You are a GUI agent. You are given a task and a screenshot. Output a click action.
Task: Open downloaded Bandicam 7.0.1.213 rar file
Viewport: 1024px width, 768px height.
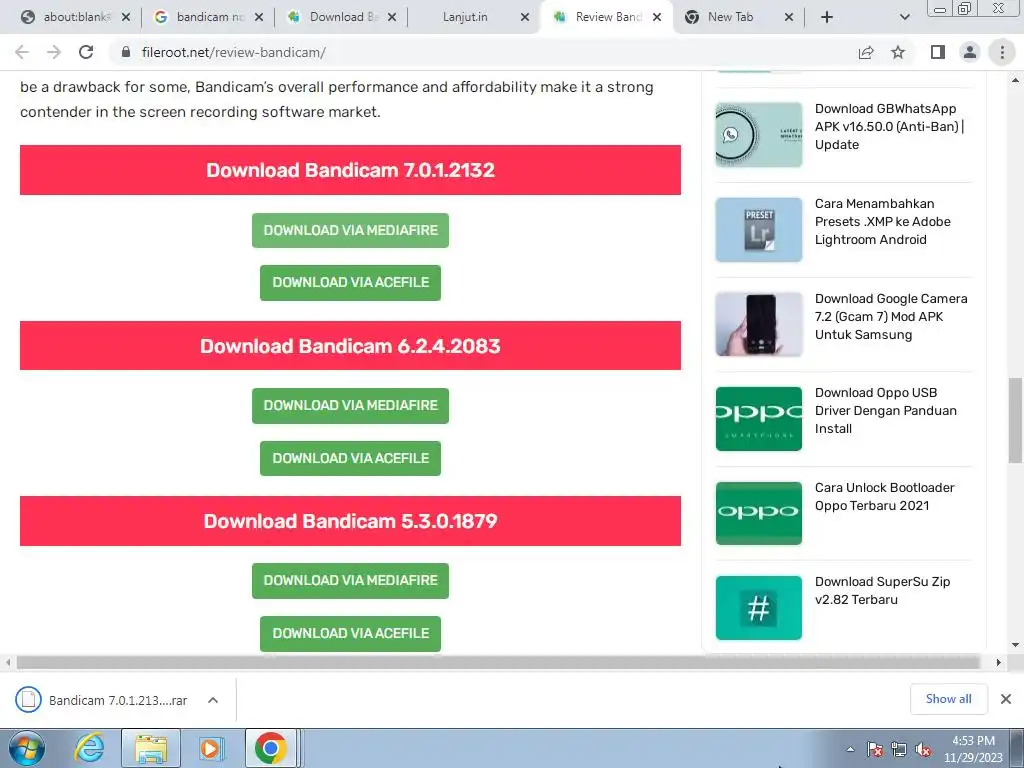(103, 700)
